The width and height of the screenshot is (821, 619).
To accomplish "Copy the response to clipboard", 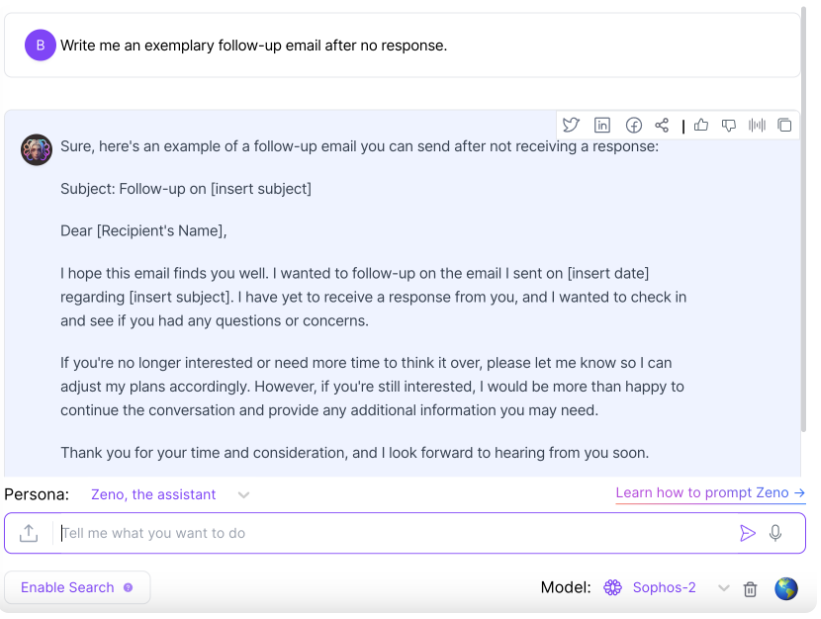I will (x=784, y=125).
